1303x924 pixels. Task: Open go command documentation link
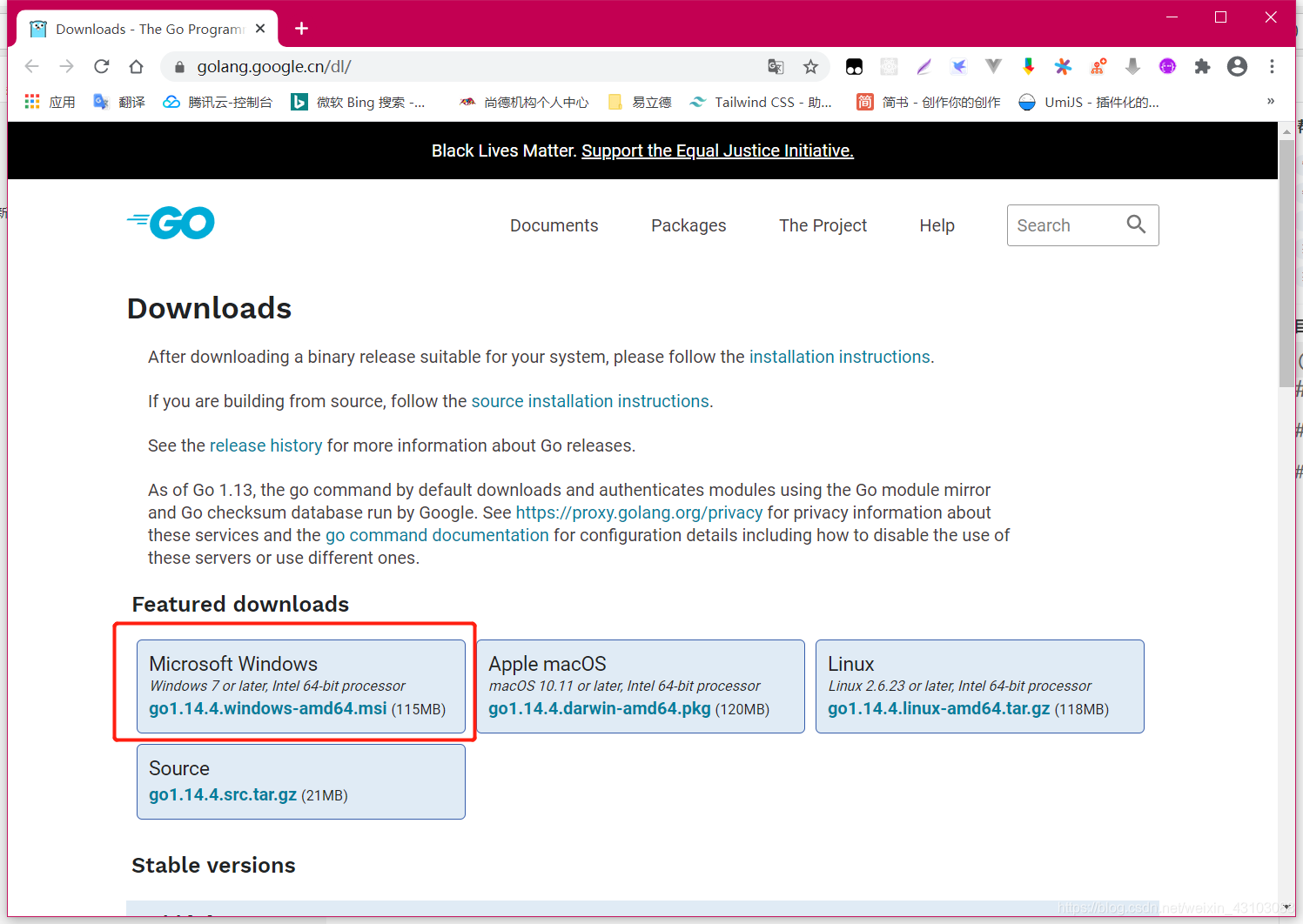click(x=437, y=535)
